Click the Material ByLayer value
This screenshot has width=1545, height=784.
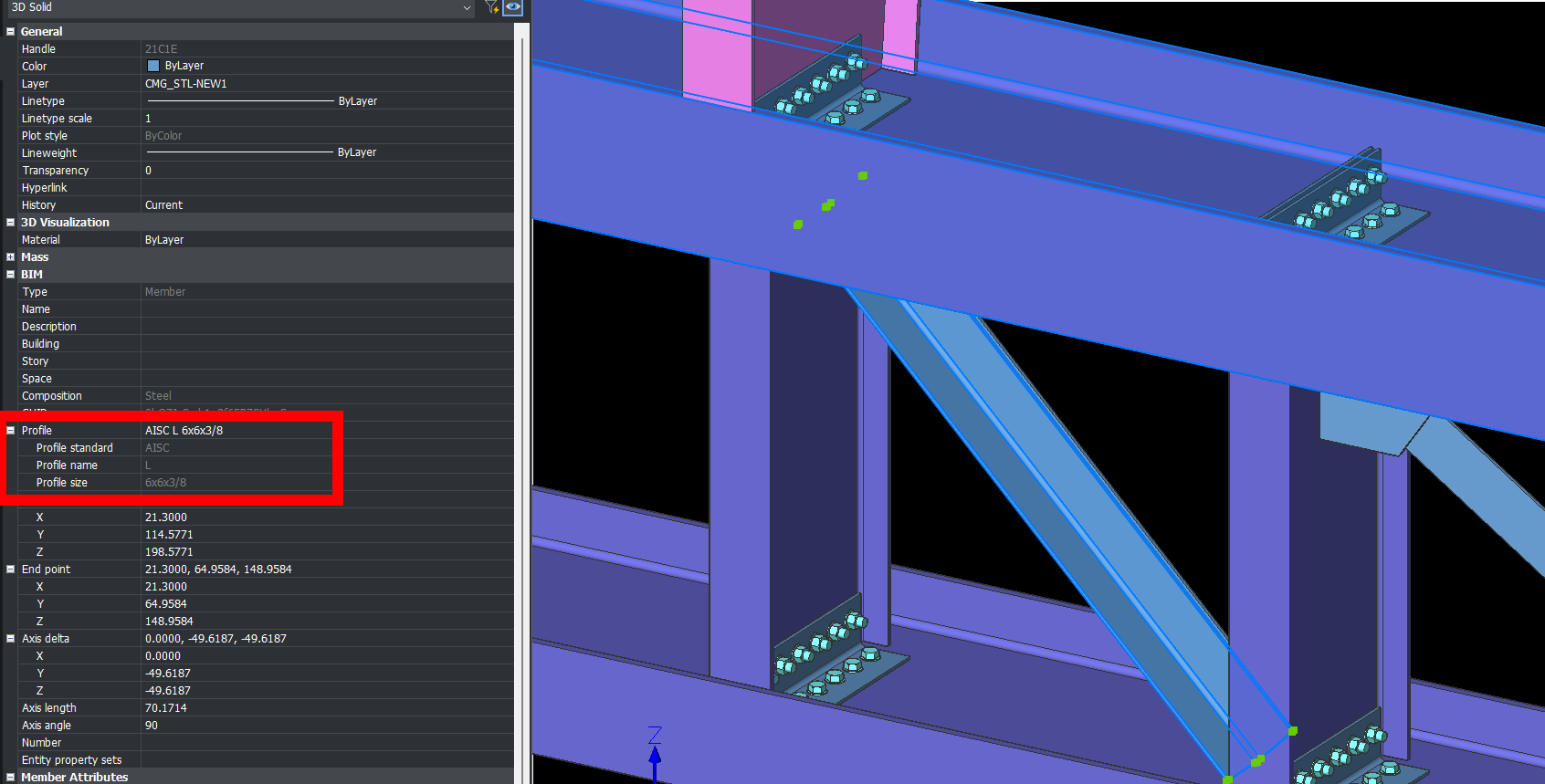pos(164,240)
